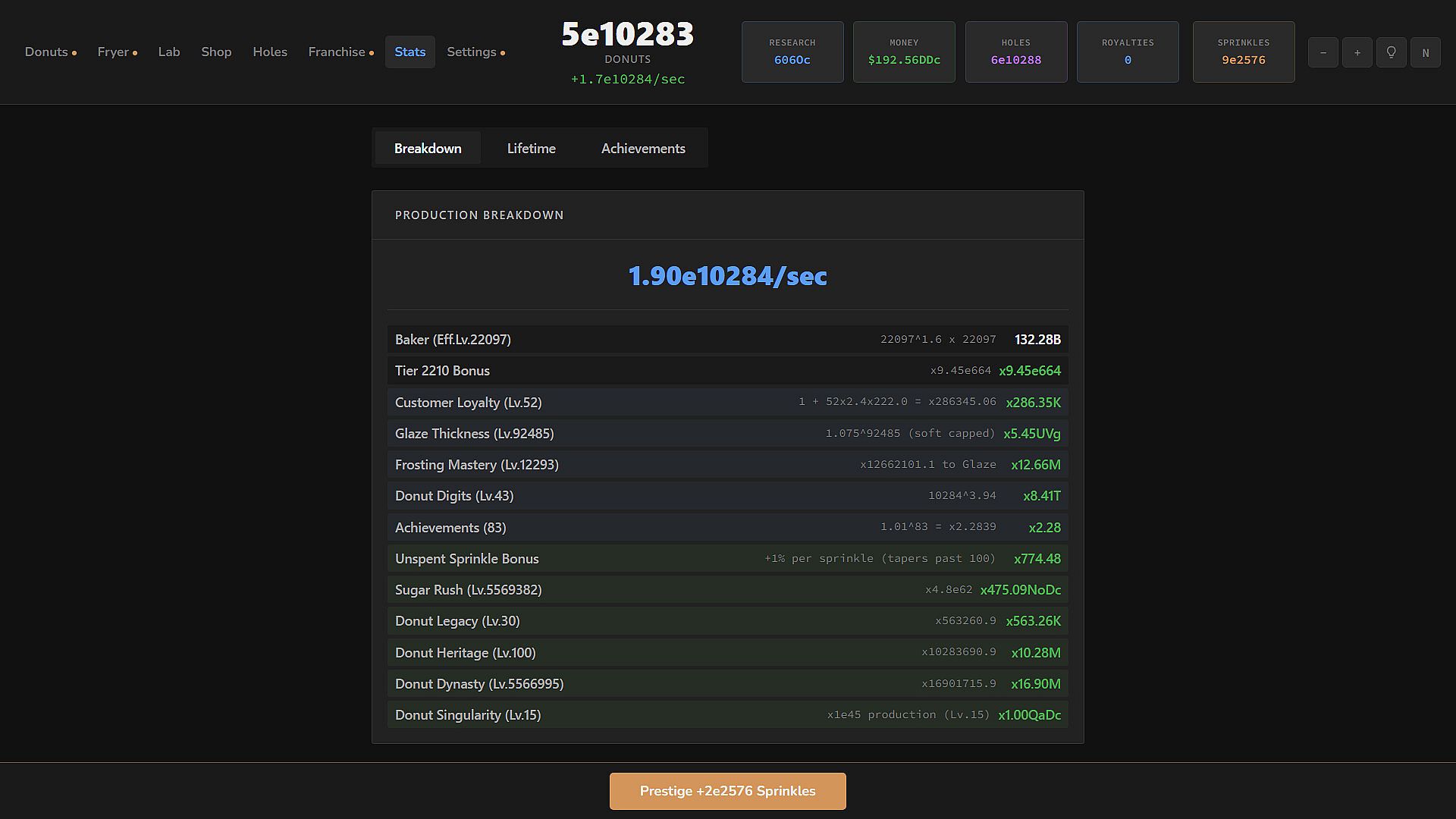
Task: Select the Donut Singularity (Lv.15) row
Action: 728,714
